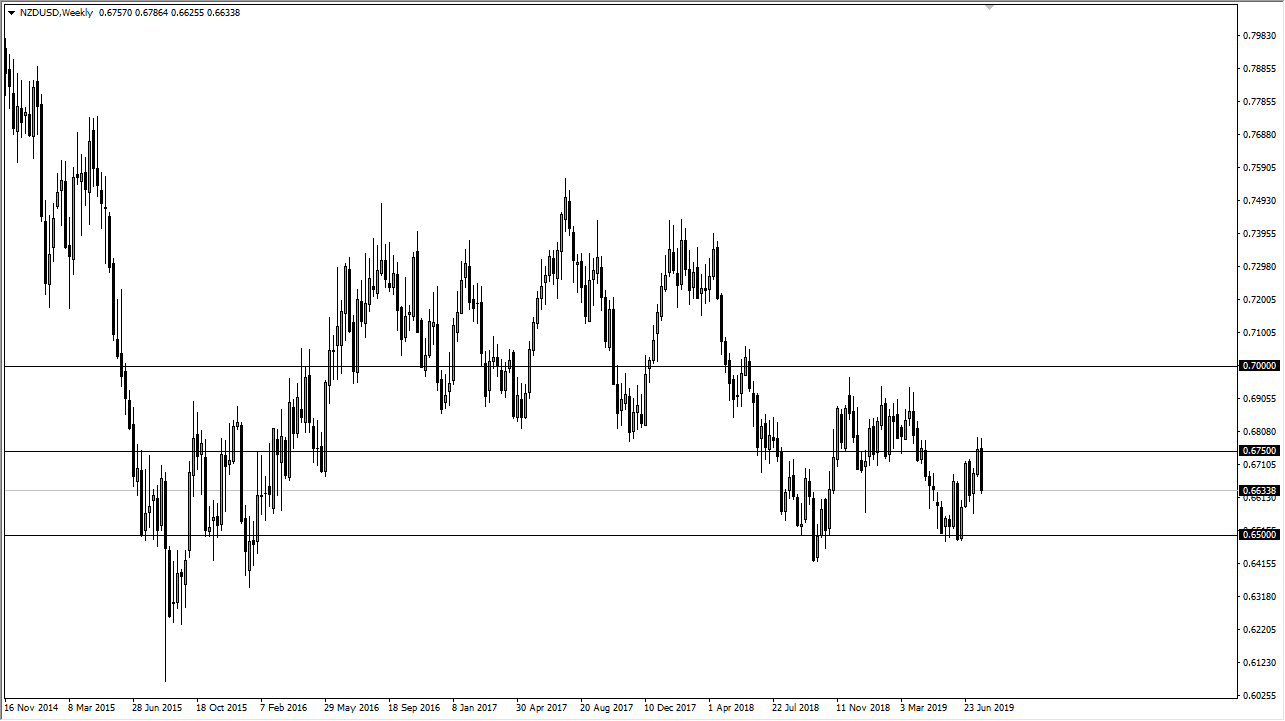Click the 16 Nov 2014 axis label
This screenshot has height=721, width=1285.
[32, 707]
